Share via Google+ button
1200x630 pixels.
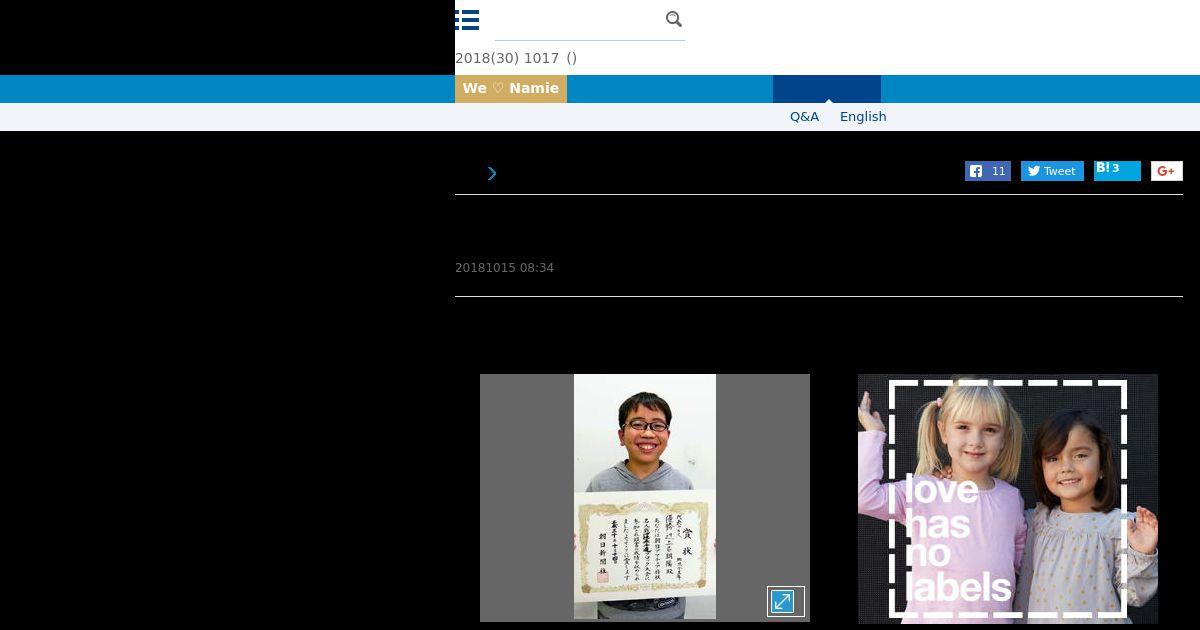click(x=1166, y=171)
